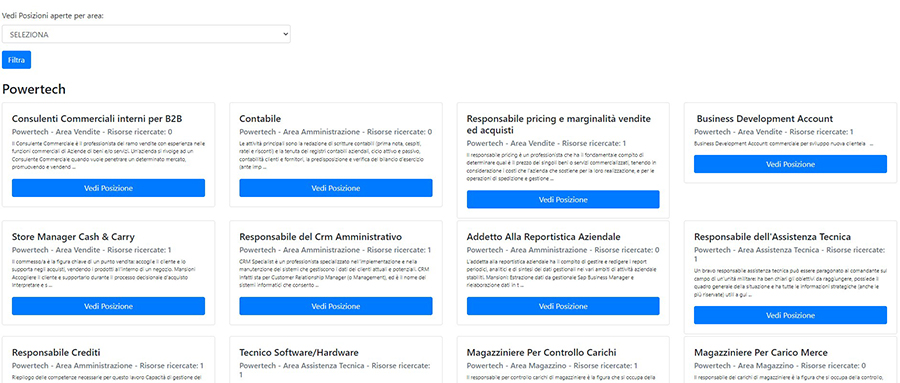The width and height of the screenshot is (900, 383).
Task: Open Vedi Posizione for Responsabile pricing e marginalità
Action: click(x=563, y=199)
